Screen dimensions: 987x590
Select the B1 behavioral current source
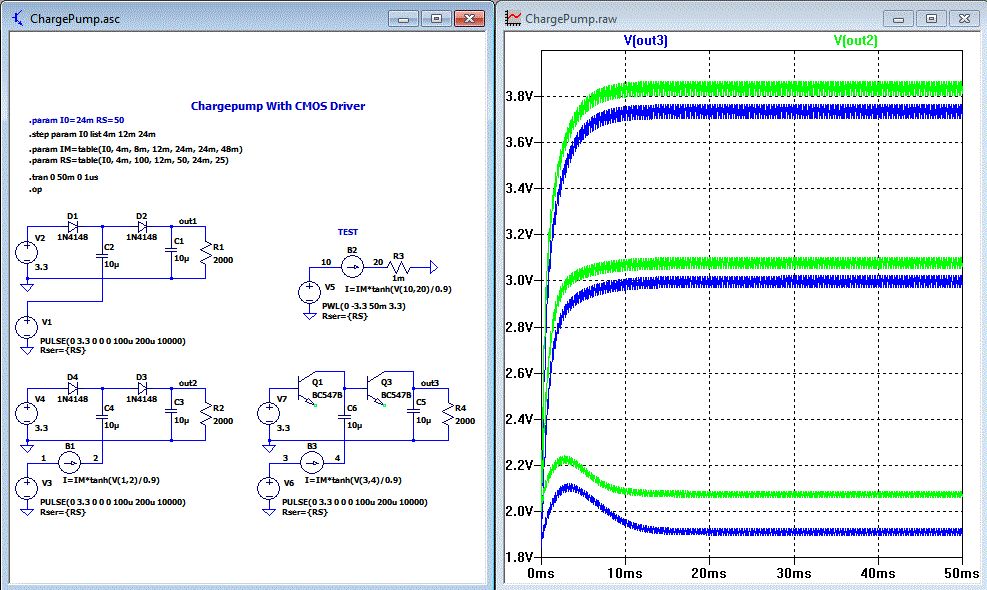click(x=68, y=462)
